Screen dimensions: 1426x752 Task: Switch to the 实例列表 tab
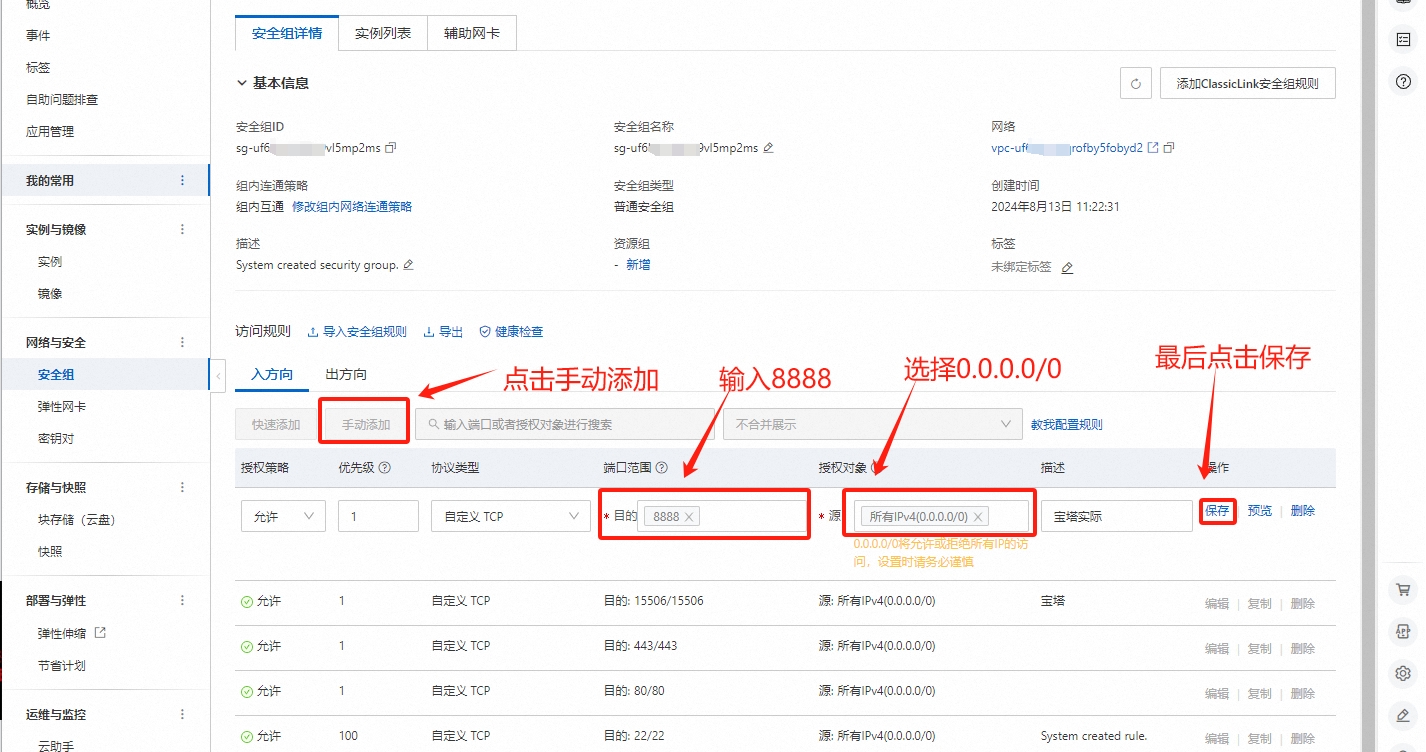383,33
